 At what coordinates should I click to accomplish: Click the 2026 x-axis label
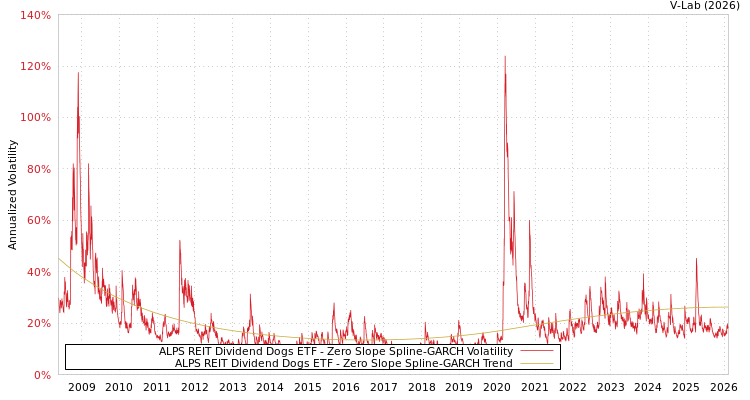[724, 387]
